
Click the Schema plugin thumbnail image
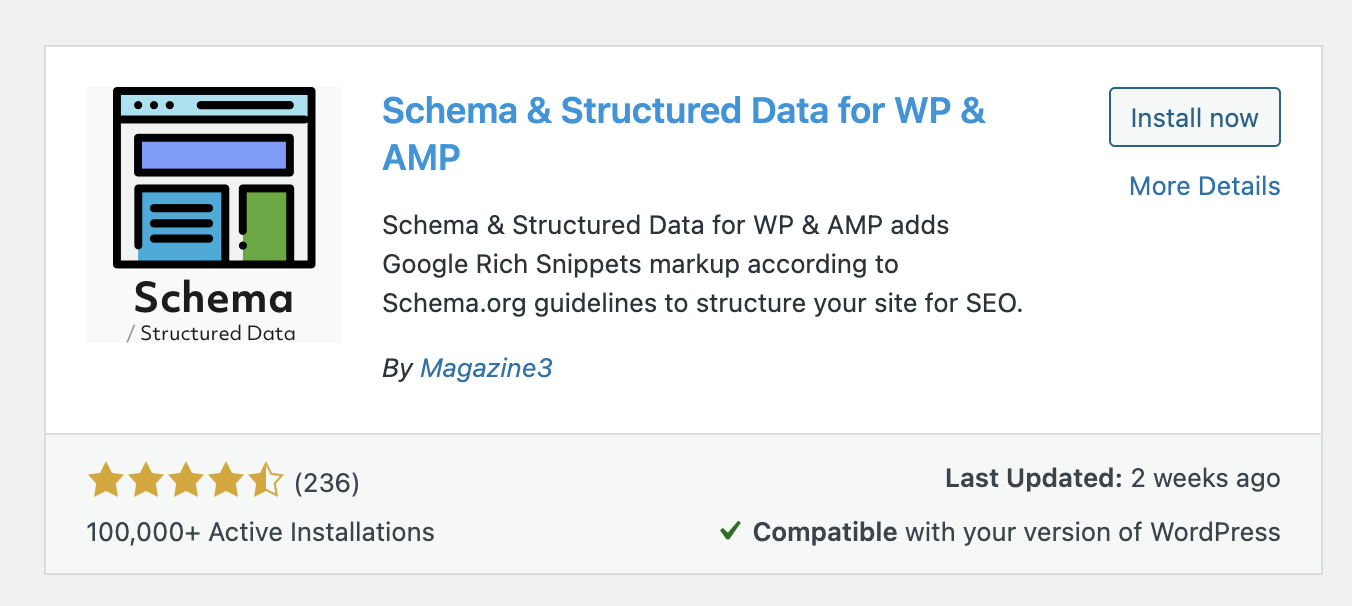[x=214, y=215]
